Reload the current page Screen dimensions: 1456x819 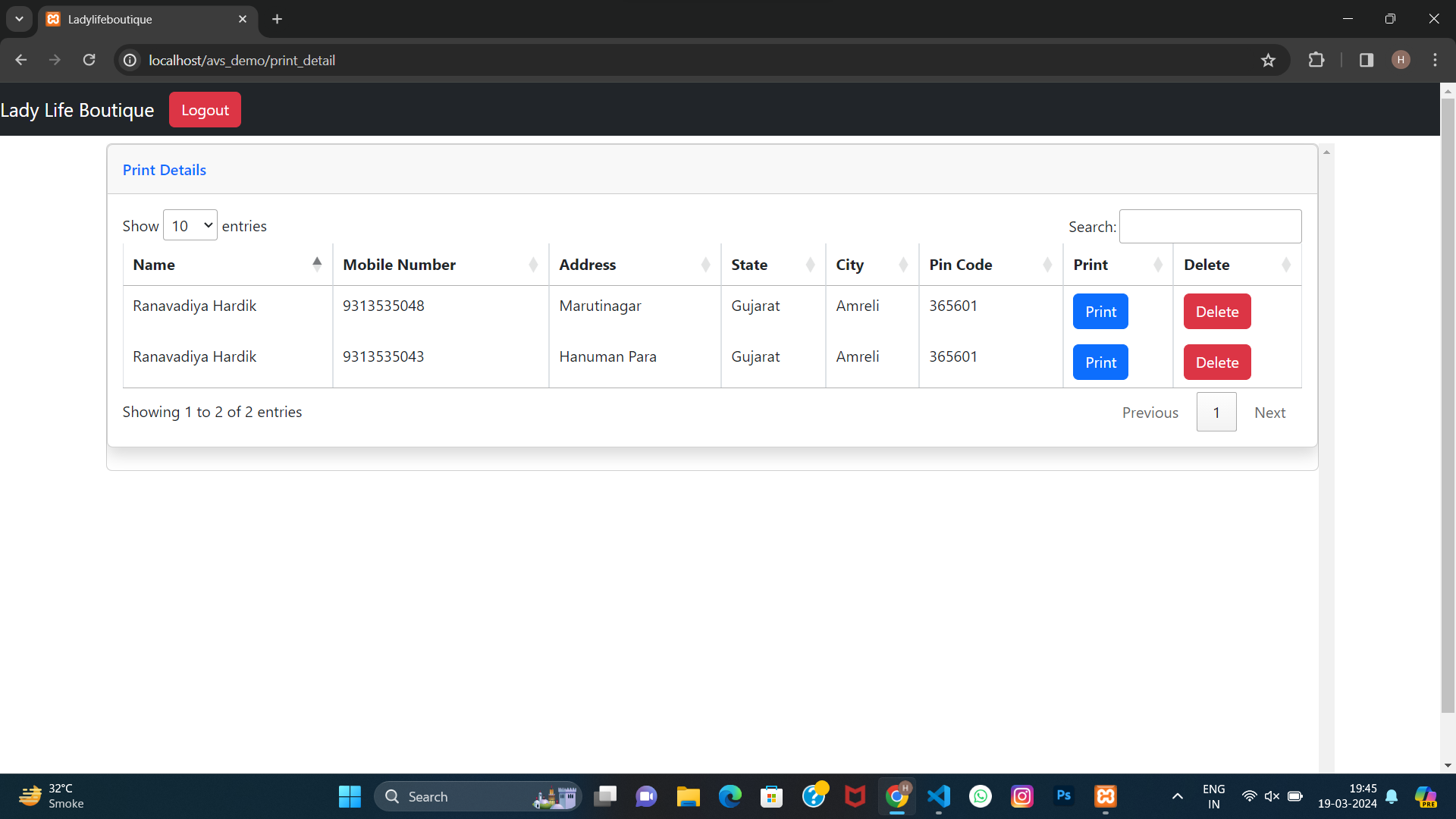coord(89,60)
